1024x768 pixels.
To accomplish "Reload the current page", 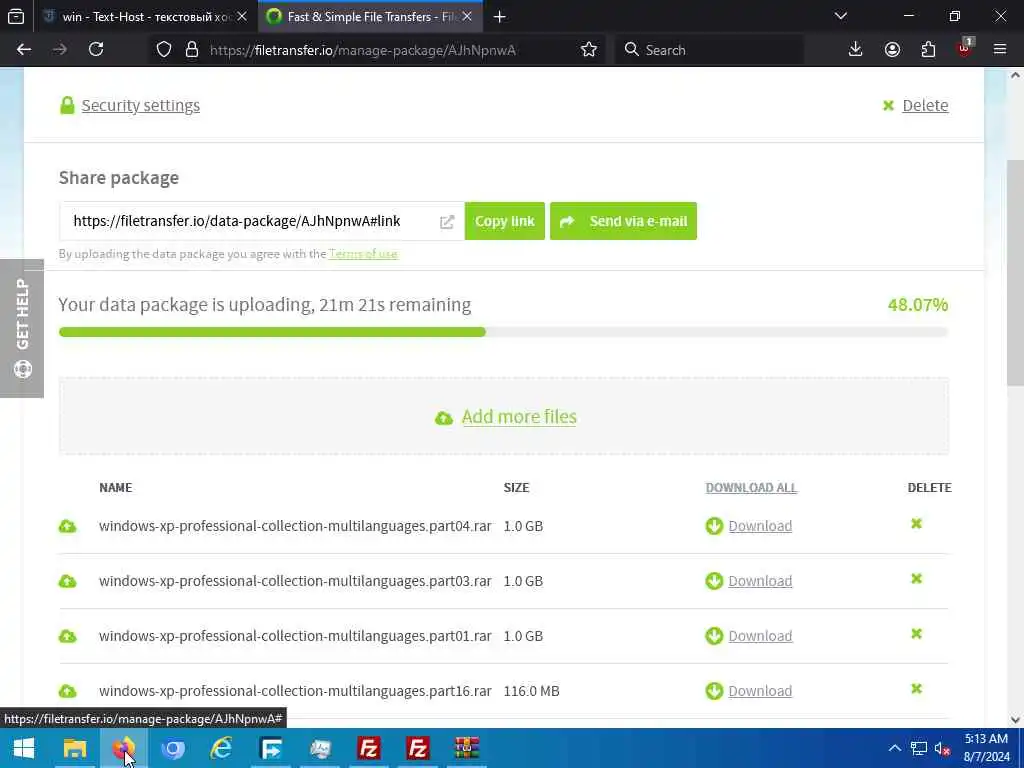I will (x=96, y=50).
